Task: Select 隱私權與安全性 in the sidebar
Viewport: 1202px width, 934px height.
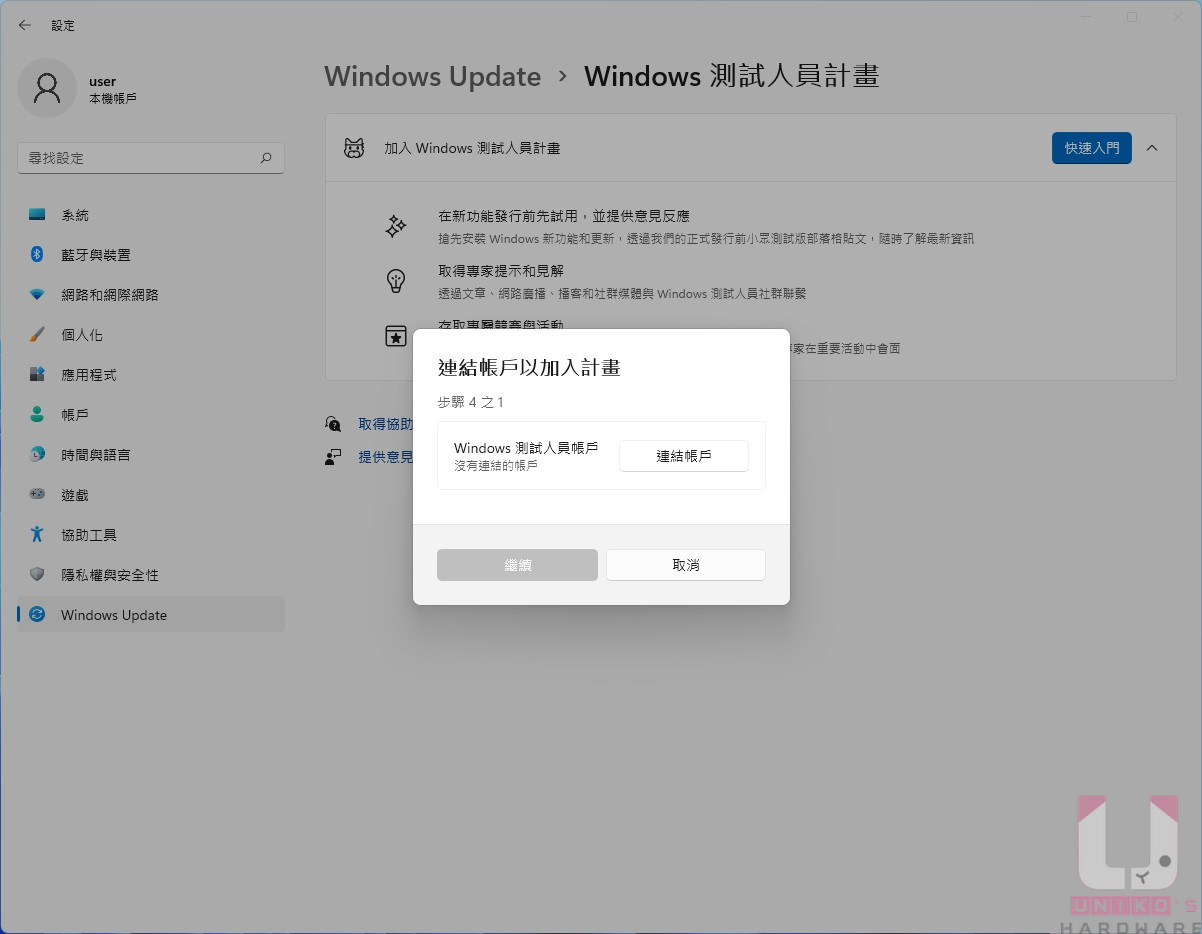Action: click(x=151, y=575)
